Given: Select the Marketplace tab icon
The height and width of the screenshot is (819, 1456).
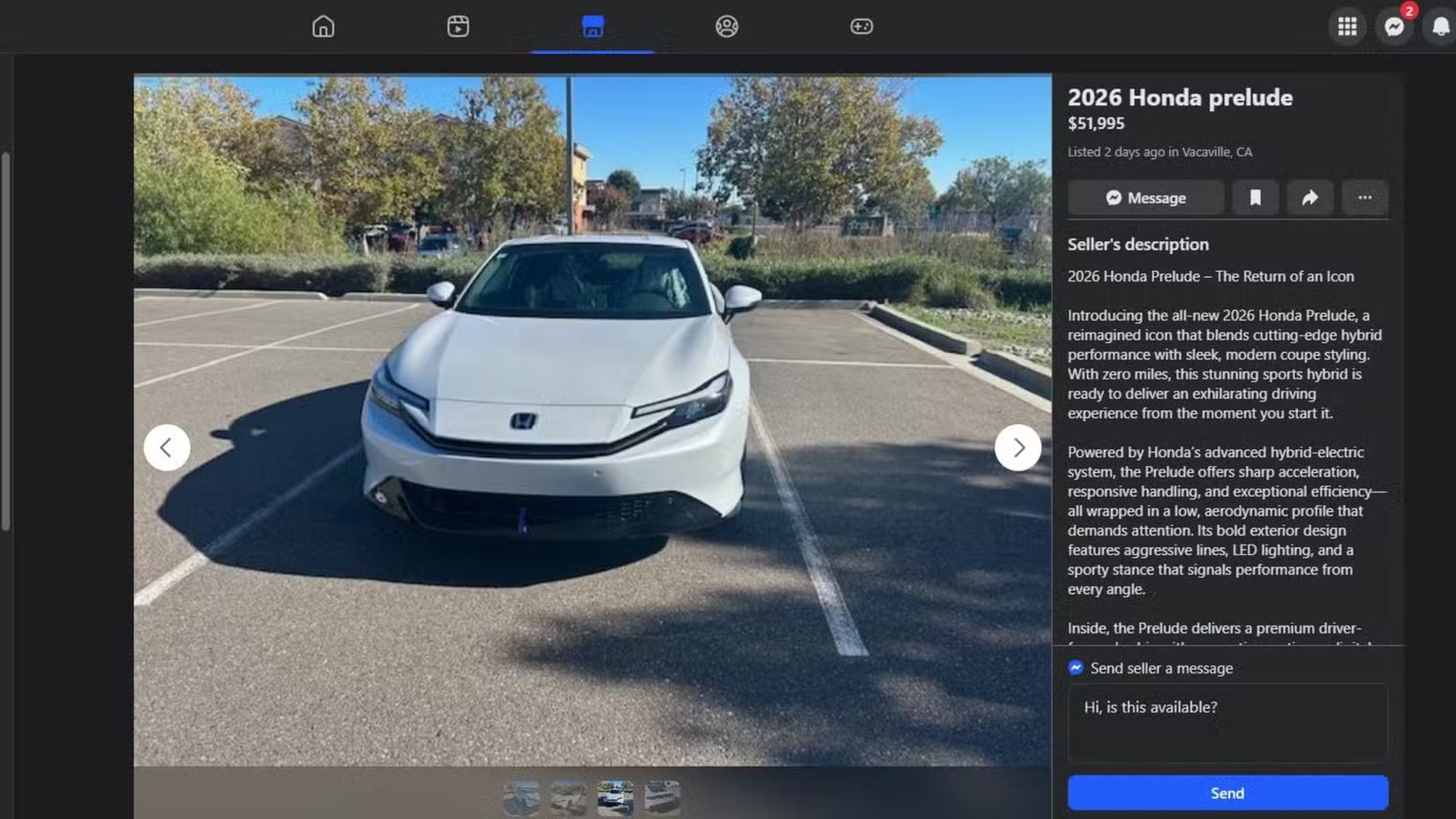Looking at the screenshot, I should (x=593, y=26).
